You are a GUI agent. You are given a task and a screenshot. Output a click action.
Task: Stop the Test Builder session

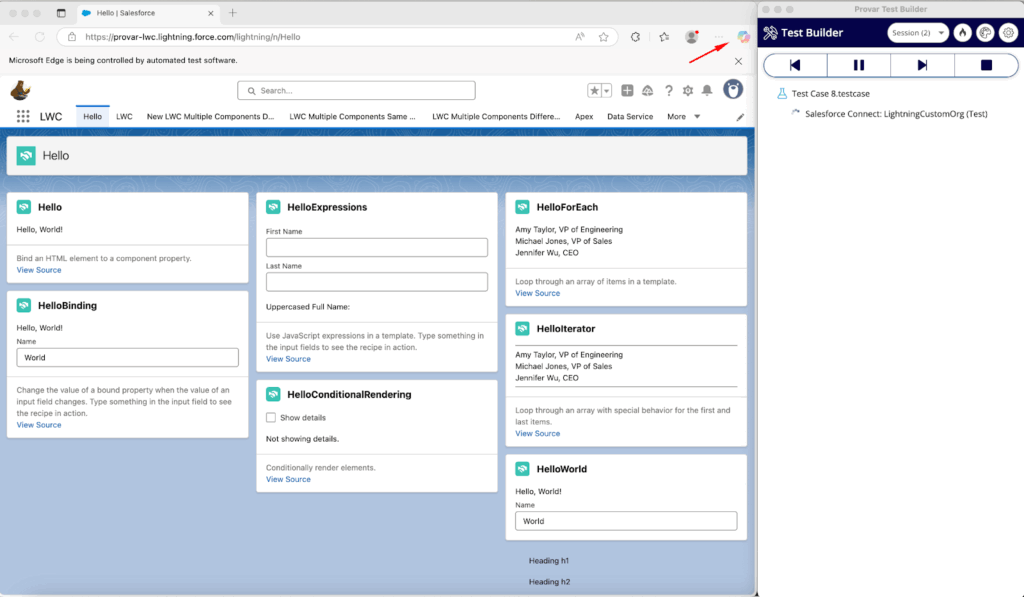click(986, 65)
